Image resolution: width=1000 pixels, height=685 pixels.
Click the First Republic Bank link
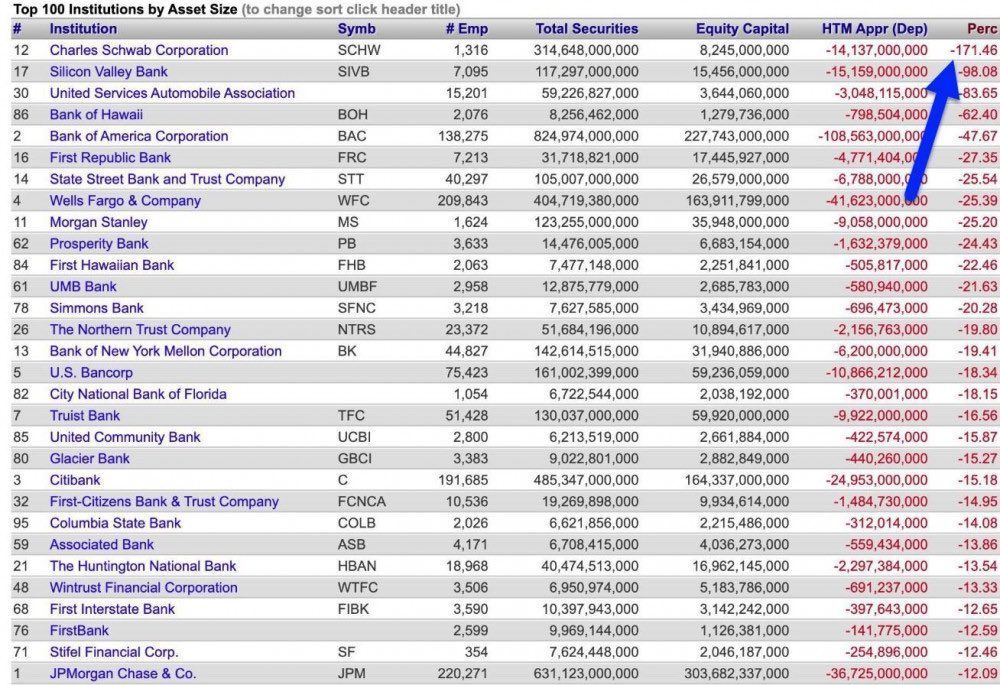point(110,158)
